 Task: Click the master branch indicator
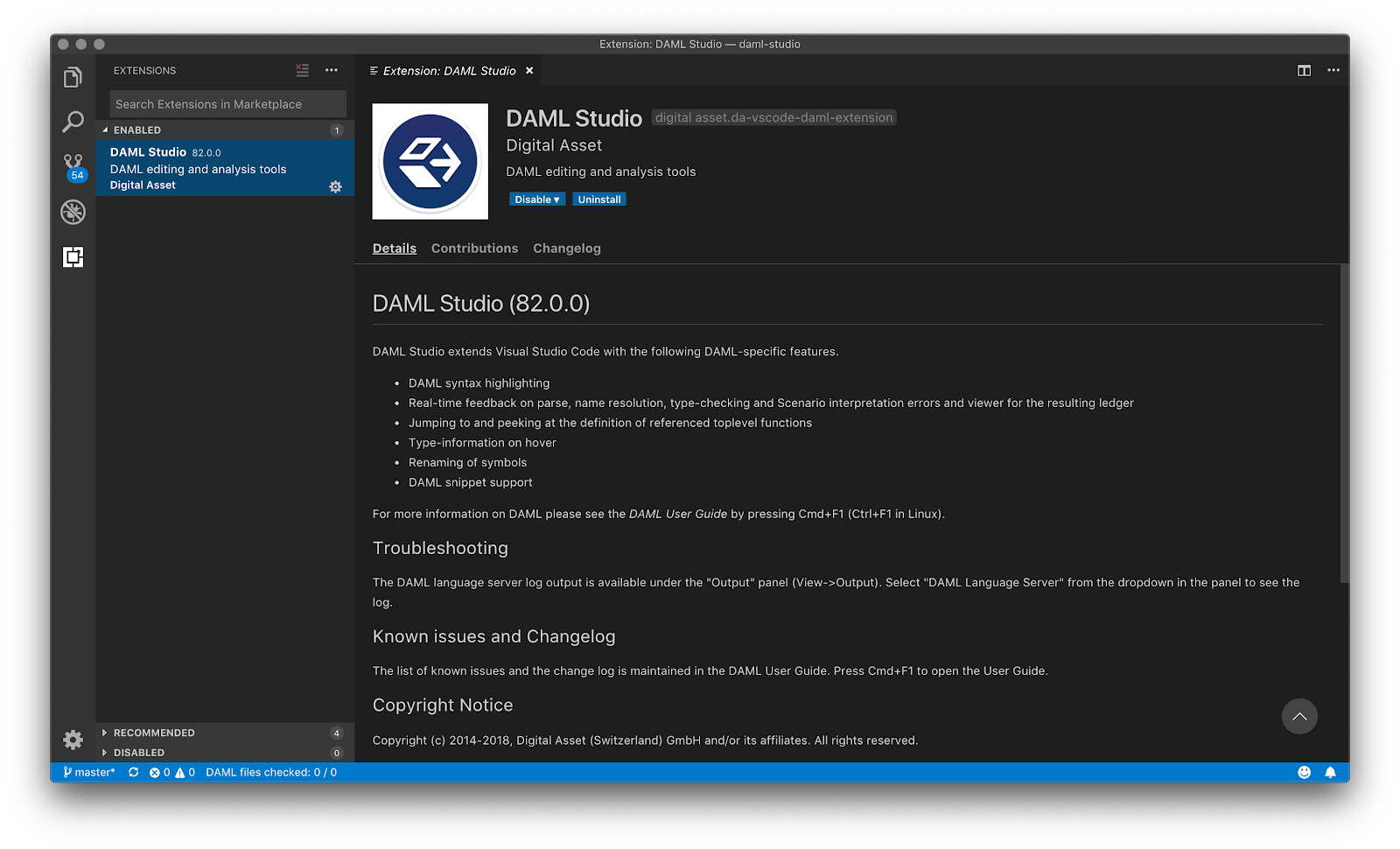(x=89, y=772)
